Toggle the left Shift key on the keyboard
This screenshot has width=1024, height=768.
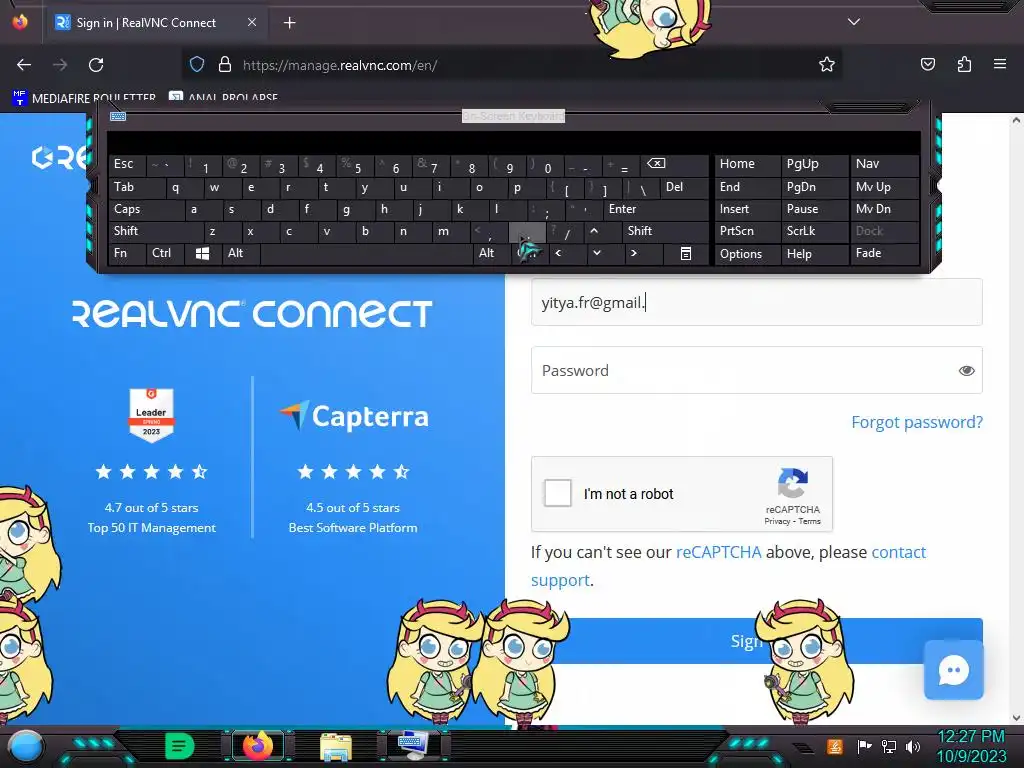tap(155, 231)
